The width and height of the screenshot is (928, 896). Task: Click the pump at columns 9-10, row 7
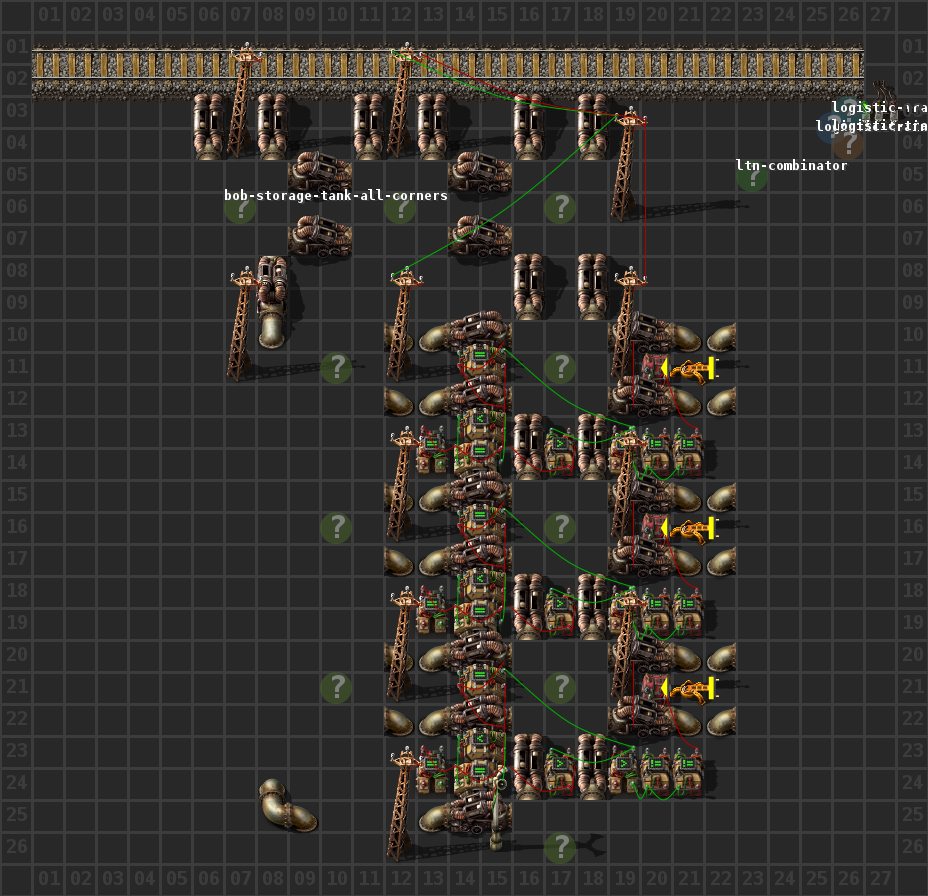320,235
